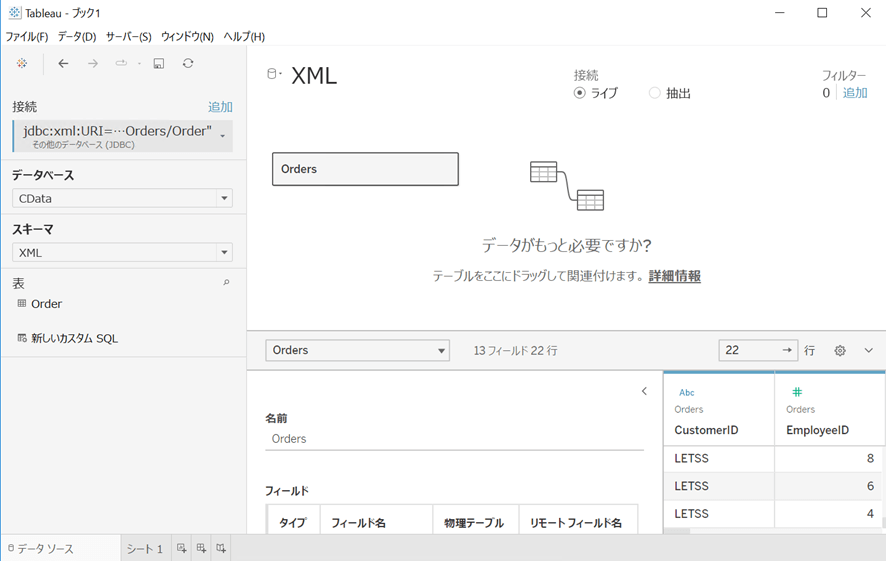Open data grid settings gear icon
The width and height of the screenshot is (886, 561).
tap(840, 351)
